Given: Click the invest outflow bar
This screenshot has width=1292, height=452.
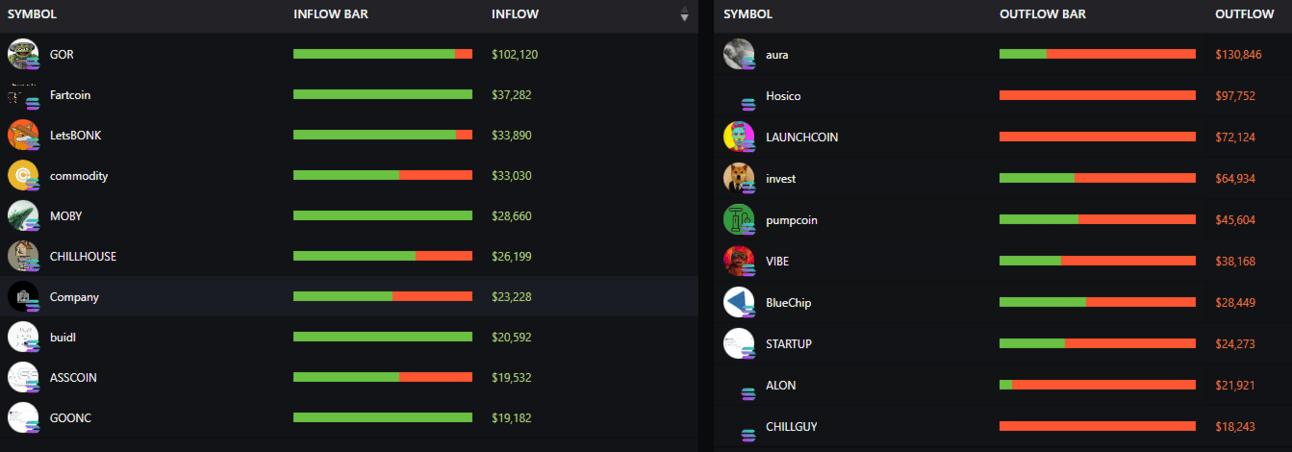Looking at the screenshot, I should (1097, 178).
